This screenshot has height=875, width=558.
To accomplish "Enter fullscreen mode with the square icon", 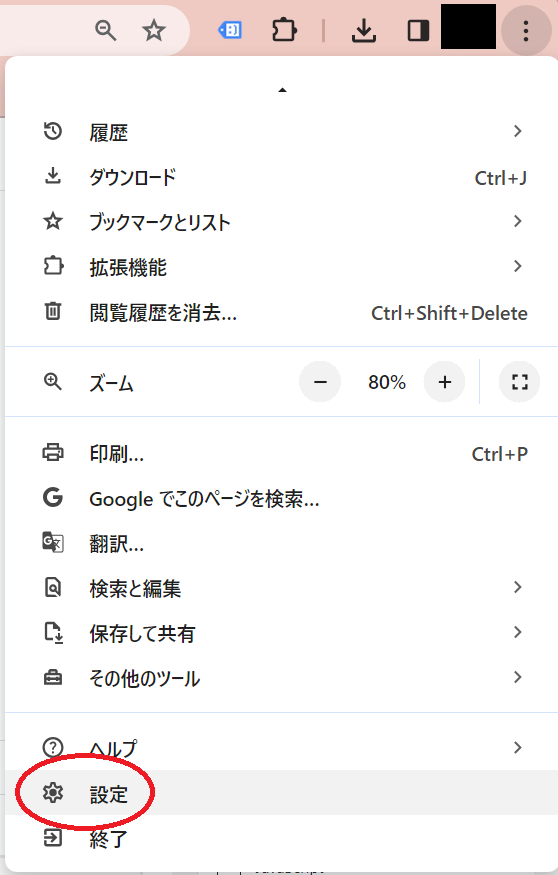I will tap(519, 382).
